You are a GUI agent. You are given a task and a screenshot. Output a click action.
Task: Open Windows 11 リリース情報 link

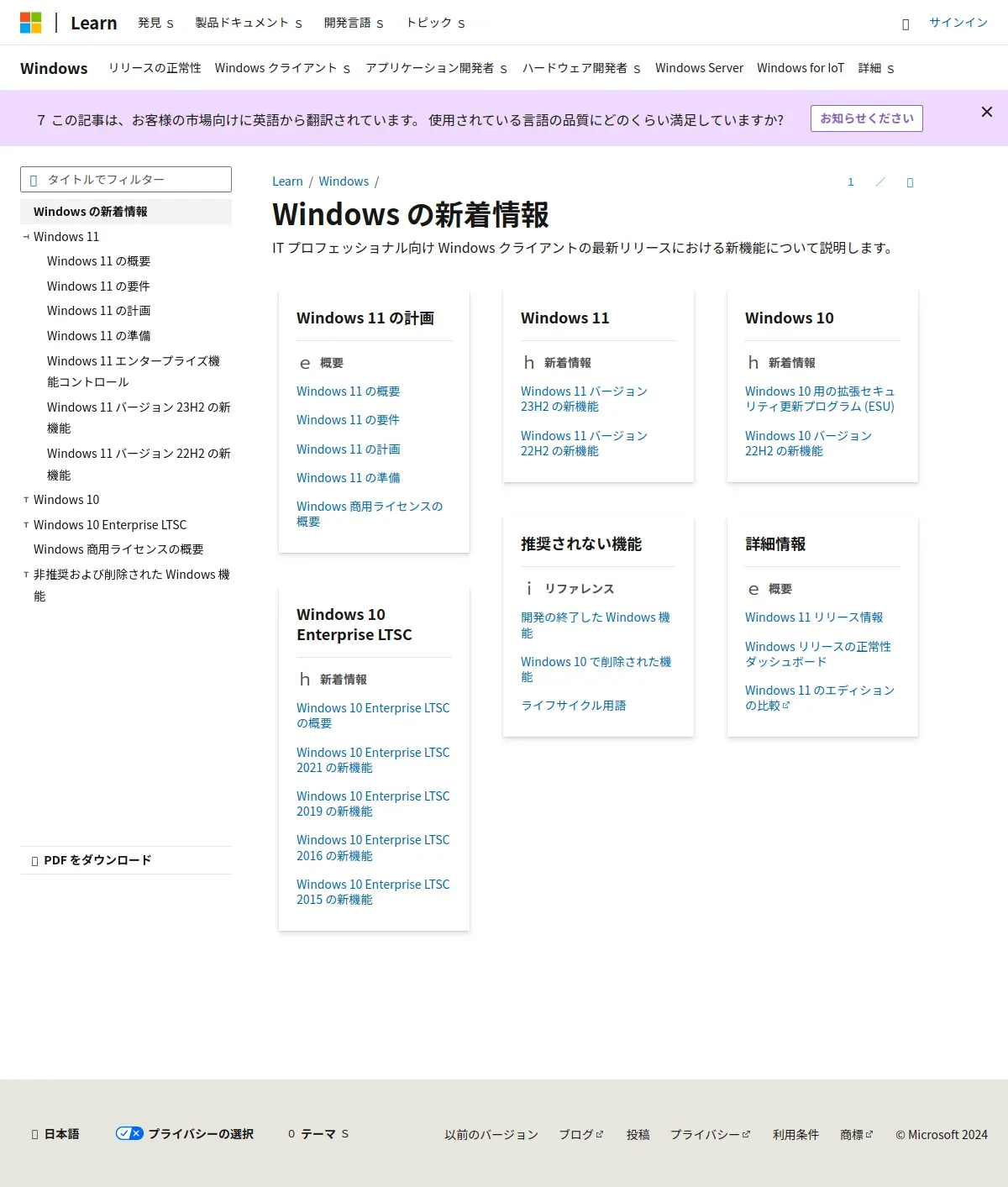(x=814, y=617)
